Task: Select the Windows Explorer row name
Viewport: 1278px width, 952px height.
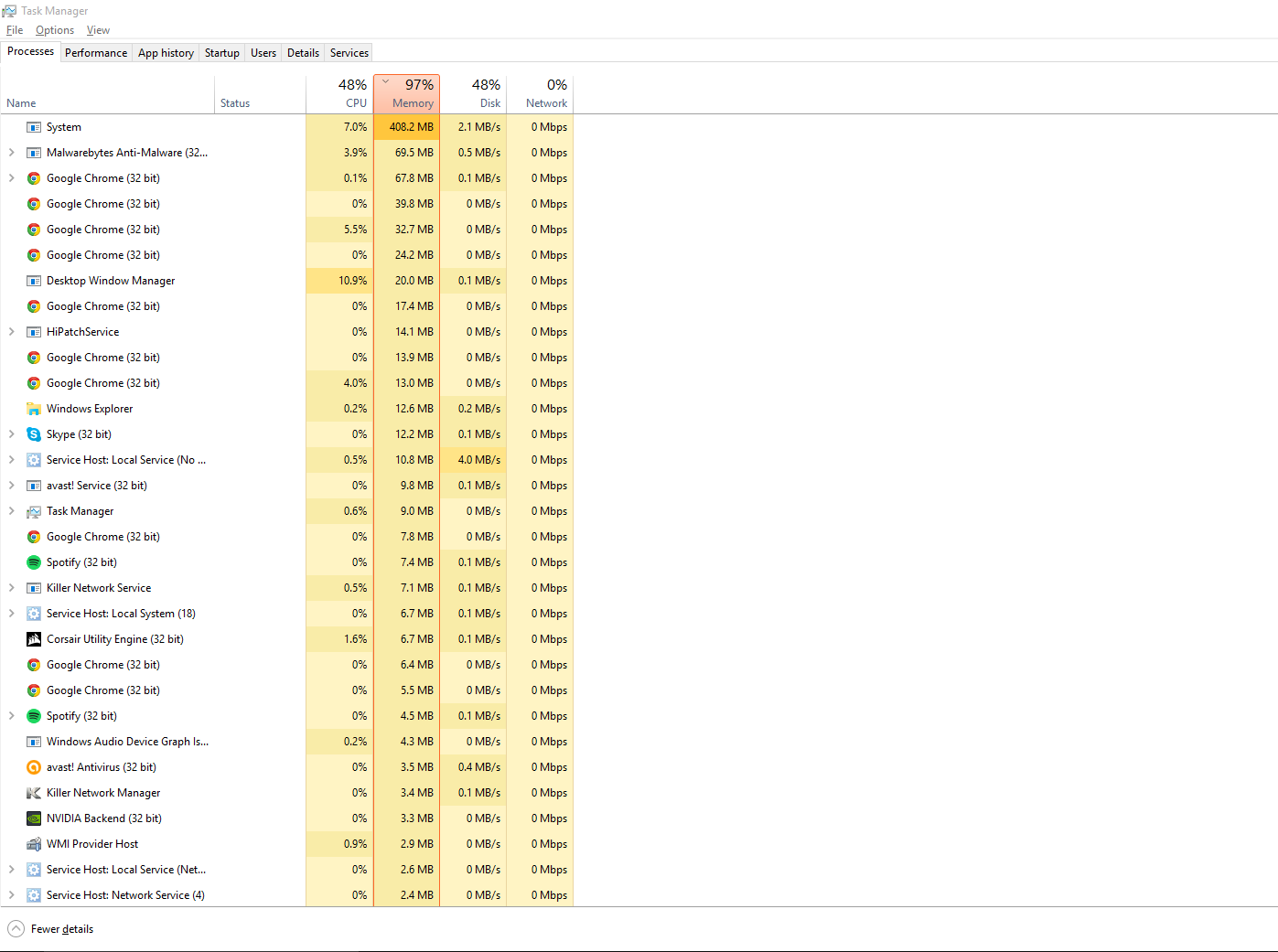Action: click(x=90, y=409)
